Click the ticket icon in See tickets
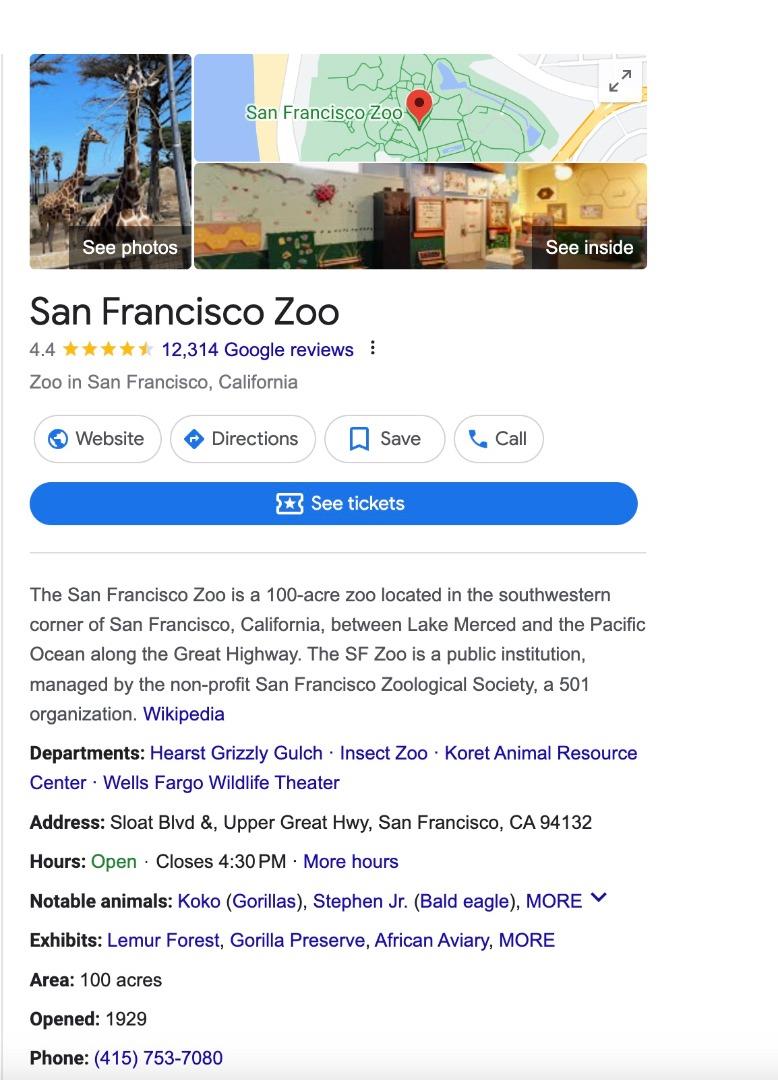Image resolution: width=778 pixels, height=1080 pixels. (x=289, y=504)
